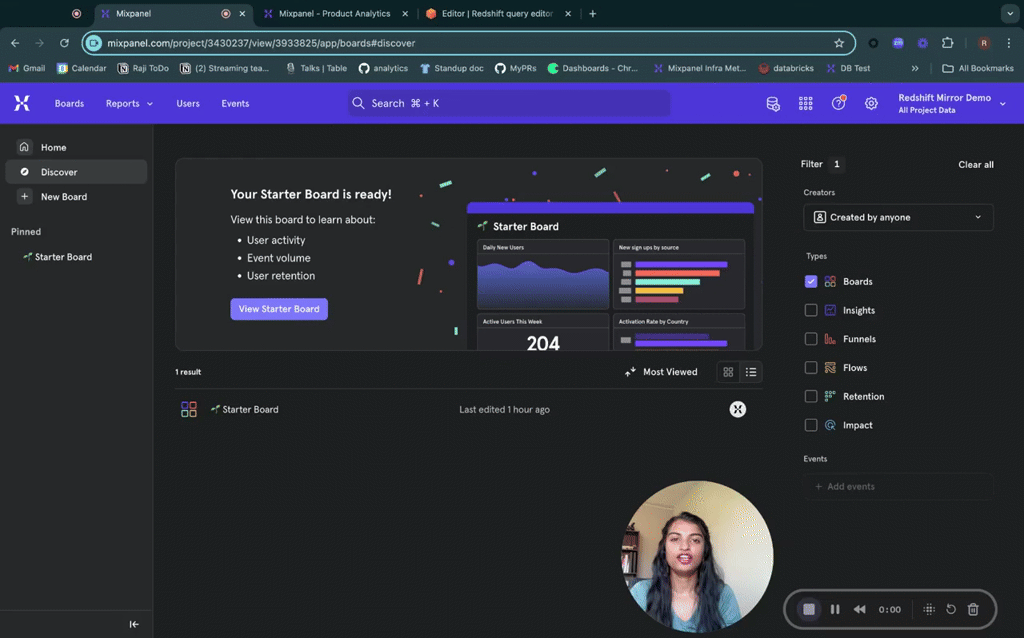Viewport: 1024px width, 638px height.
Task: Switch to list view layout
Action: (x=751, y=372)
